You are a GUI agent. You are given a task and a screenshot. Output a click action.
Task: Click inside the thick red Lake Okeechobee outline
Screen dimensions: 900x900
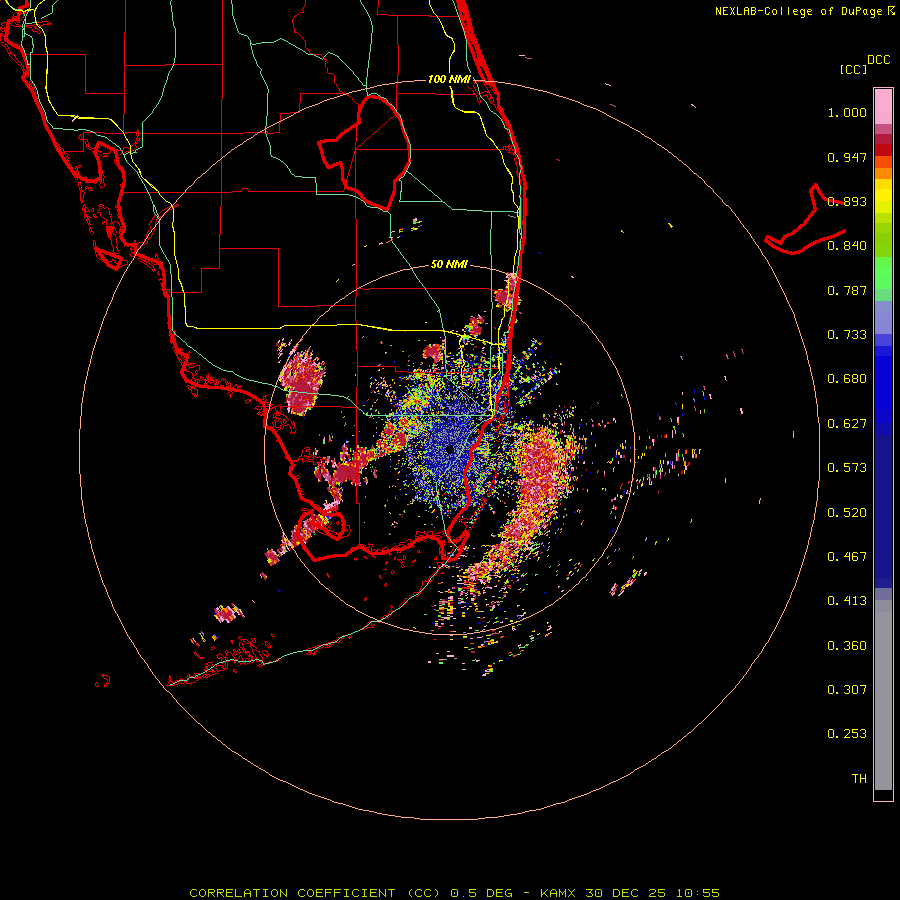pyautogui.click(x=373, y=155)
